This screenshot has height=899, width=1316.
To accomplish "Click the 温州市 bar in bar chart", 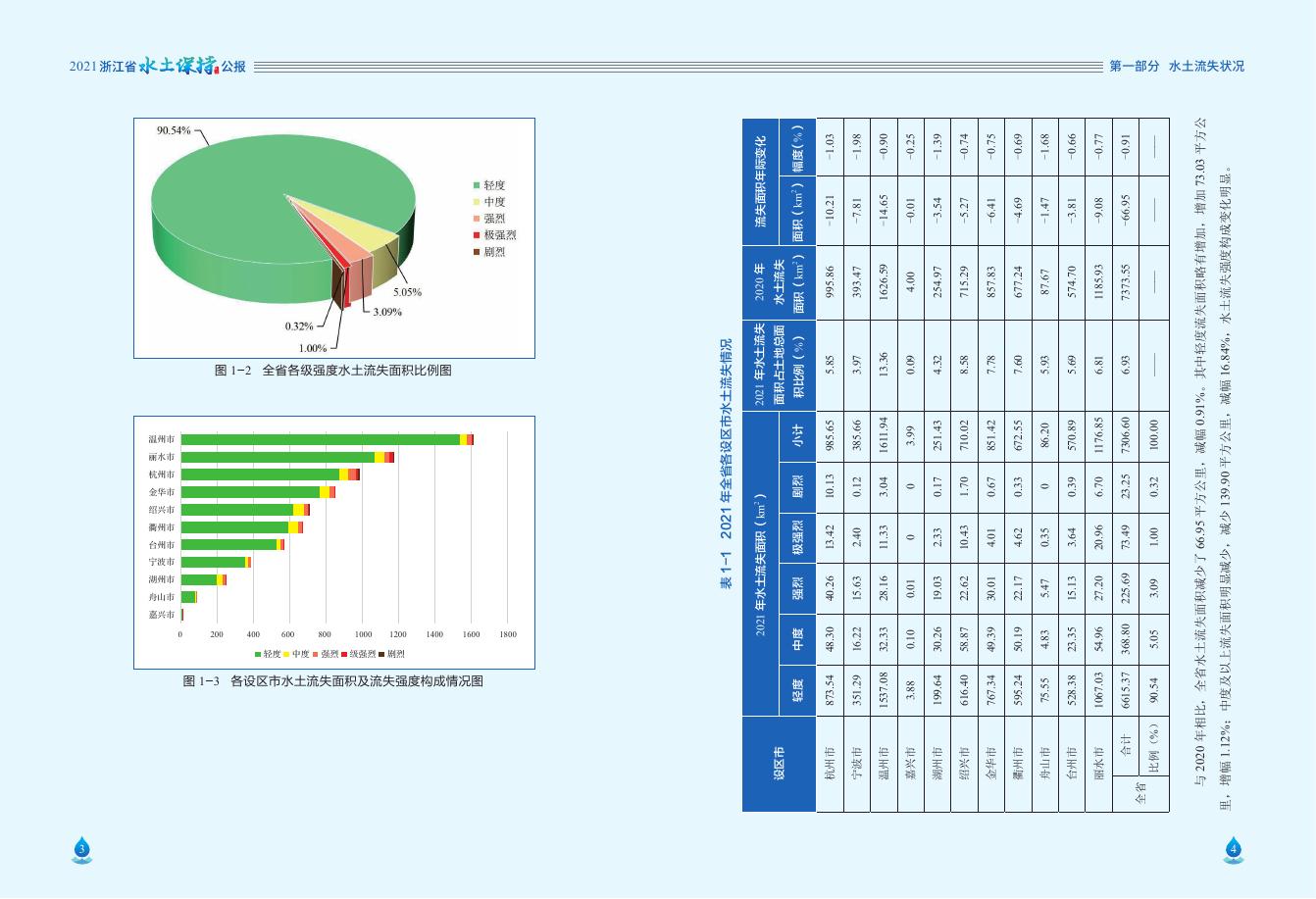I will tap(324, 439).
